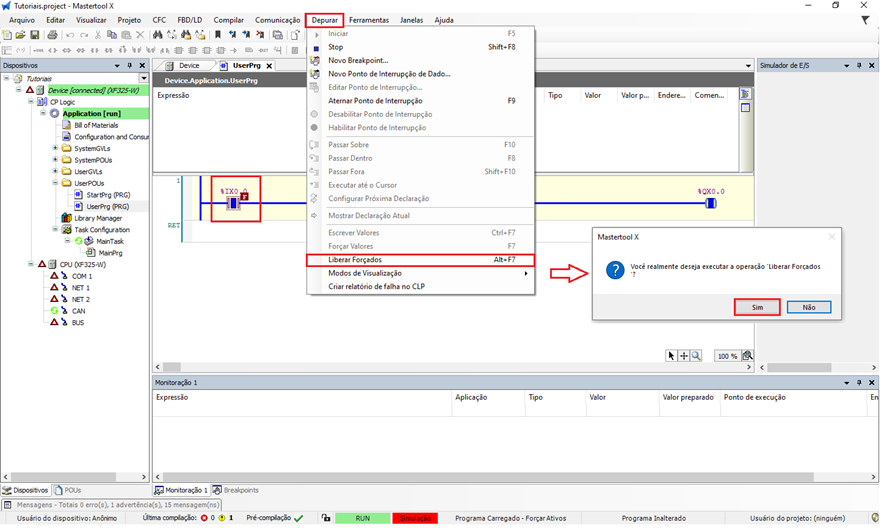Click the %IX0.0 contact in the ladder rung
The image size is (884, 528).
[234, 203]
